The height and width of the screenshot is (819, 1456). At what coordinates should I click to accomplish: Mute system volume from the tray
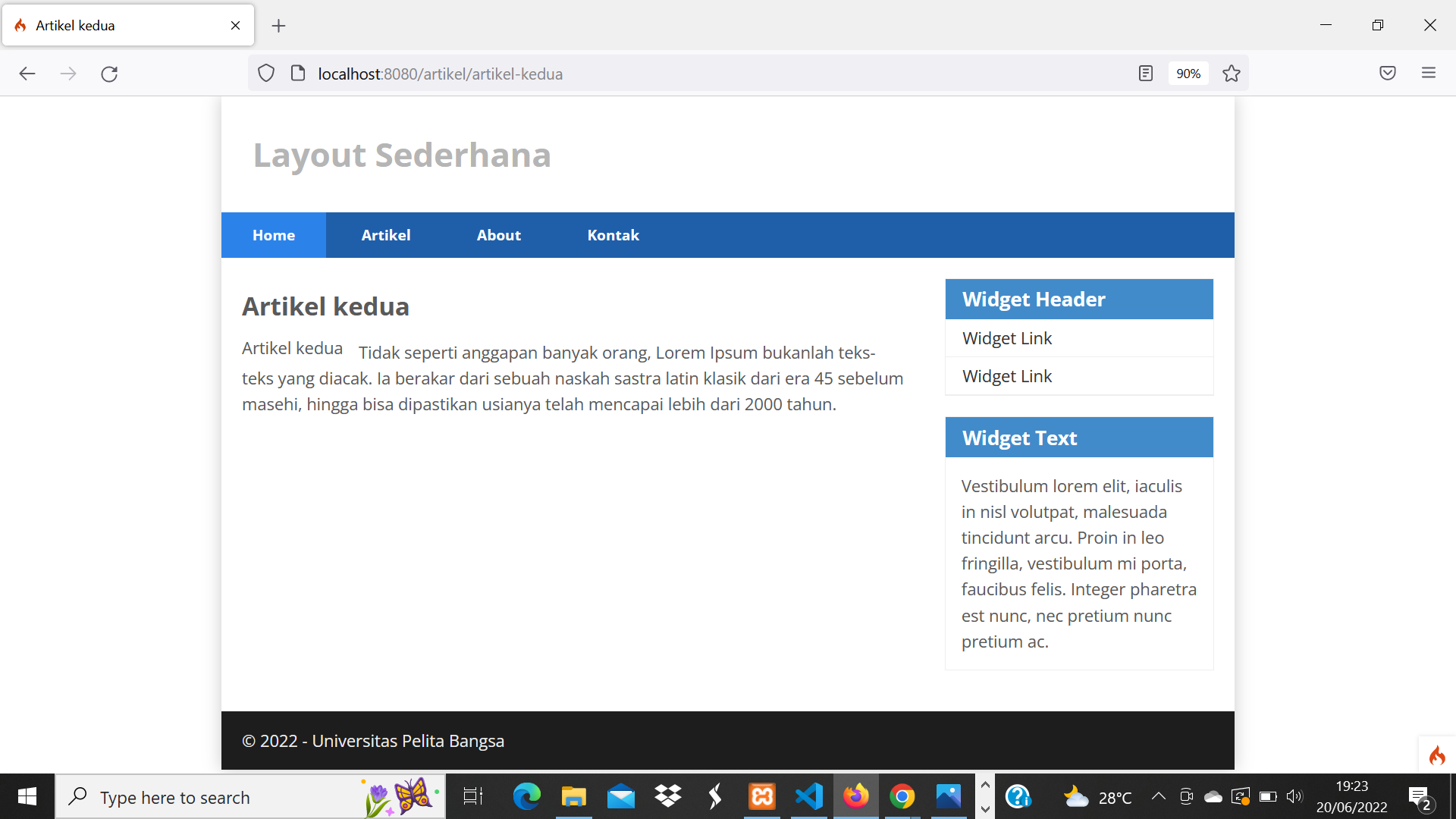(x=1294, y=796)
